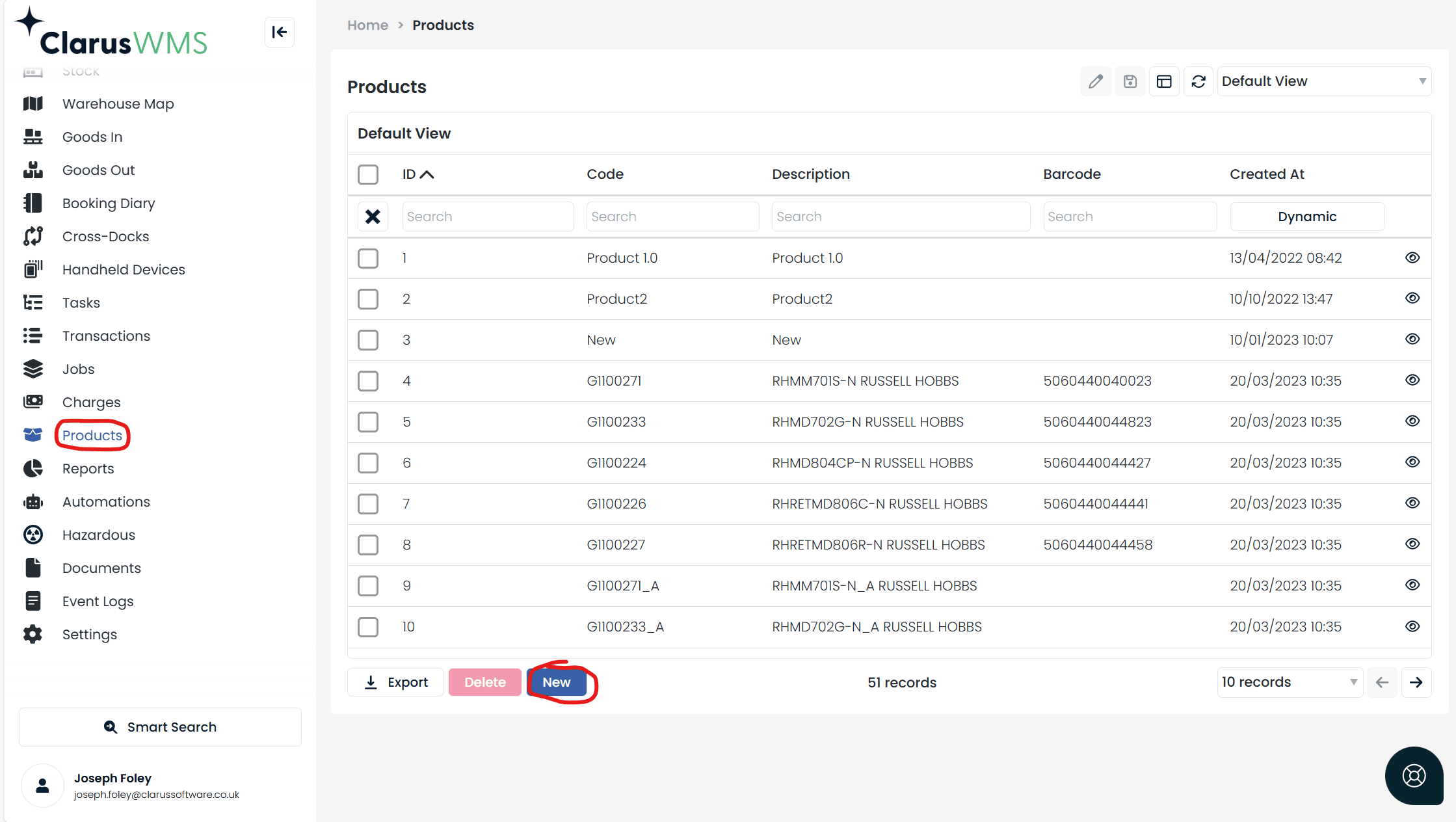Check the box for G1100271 row
Image resolution: width=1456 pixels, height=822 pixels.
point(368,381)
